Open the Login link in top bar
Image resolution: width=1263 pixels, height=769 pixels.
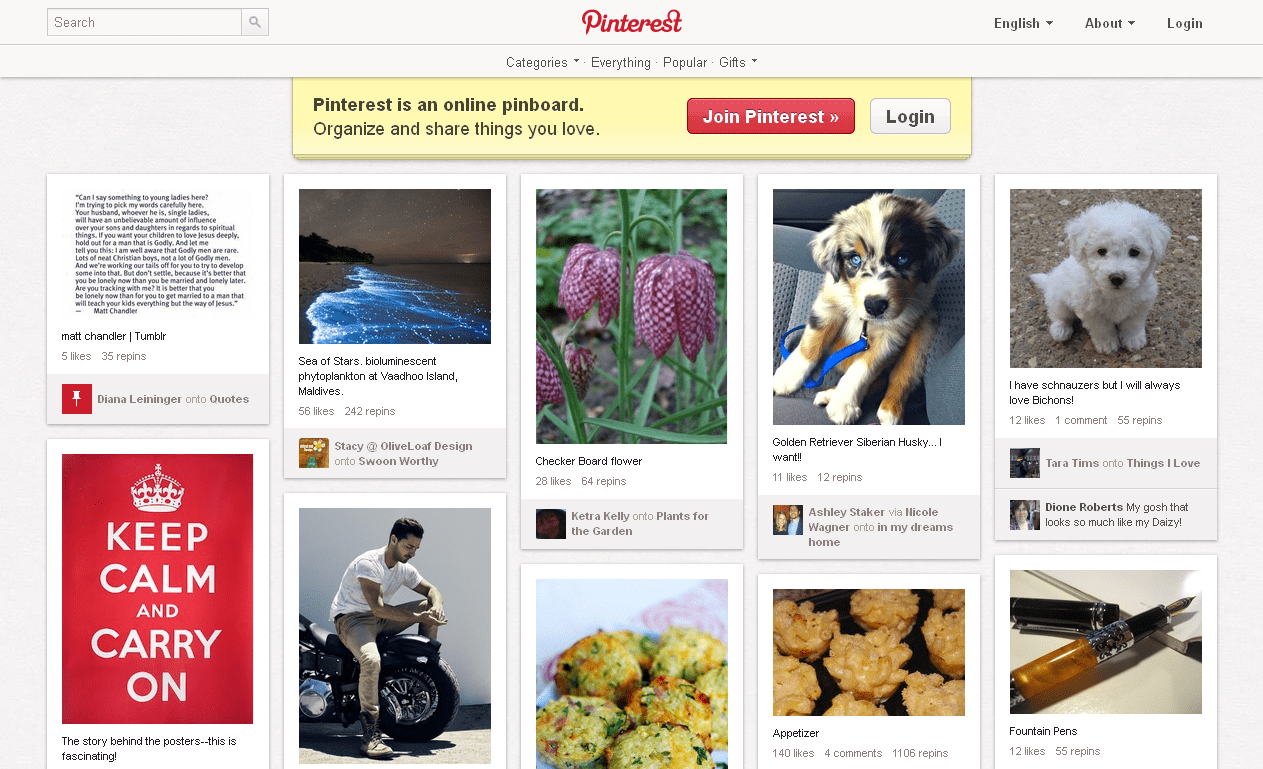click(1184, 23)
